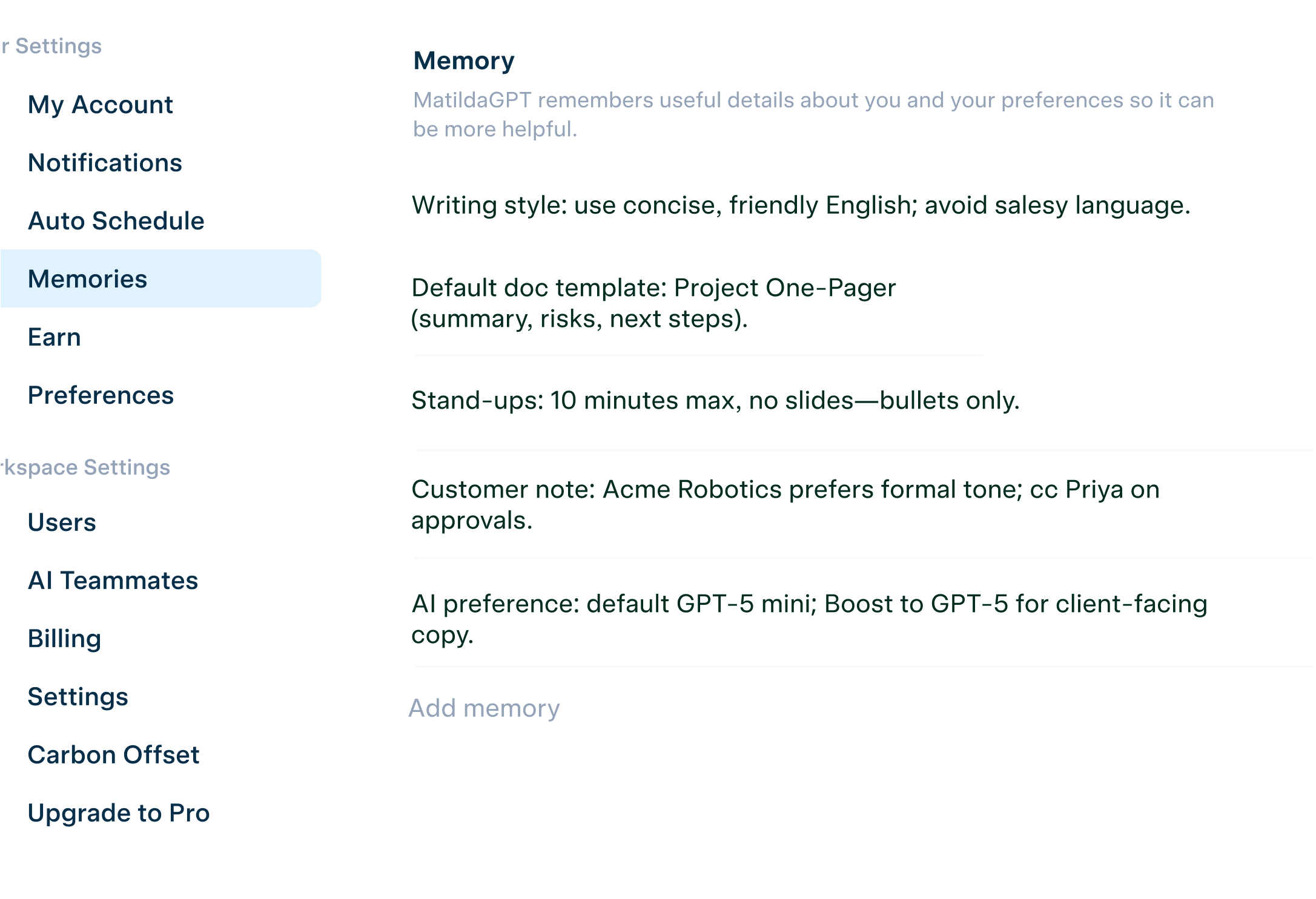Open the Billing section

pos(65,639)
